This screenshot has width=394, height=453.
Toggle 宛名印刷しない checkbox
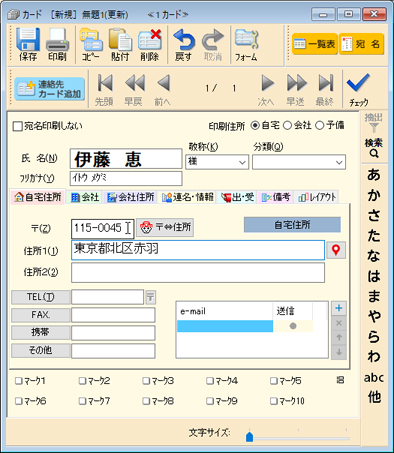pyautogui.click(x=17, y=126)
